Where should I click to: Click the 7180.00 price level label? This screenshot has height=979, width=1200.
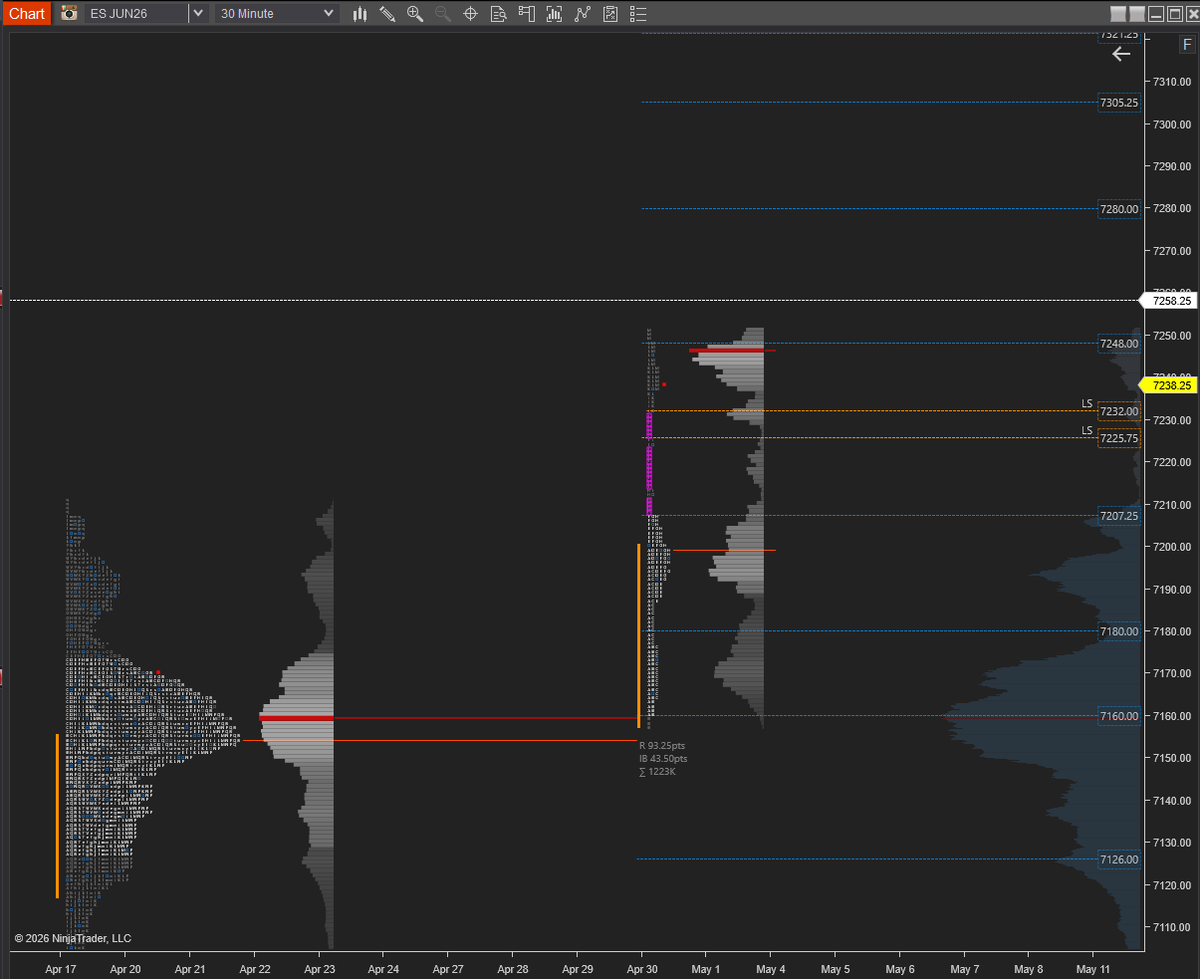[1118, 631]
